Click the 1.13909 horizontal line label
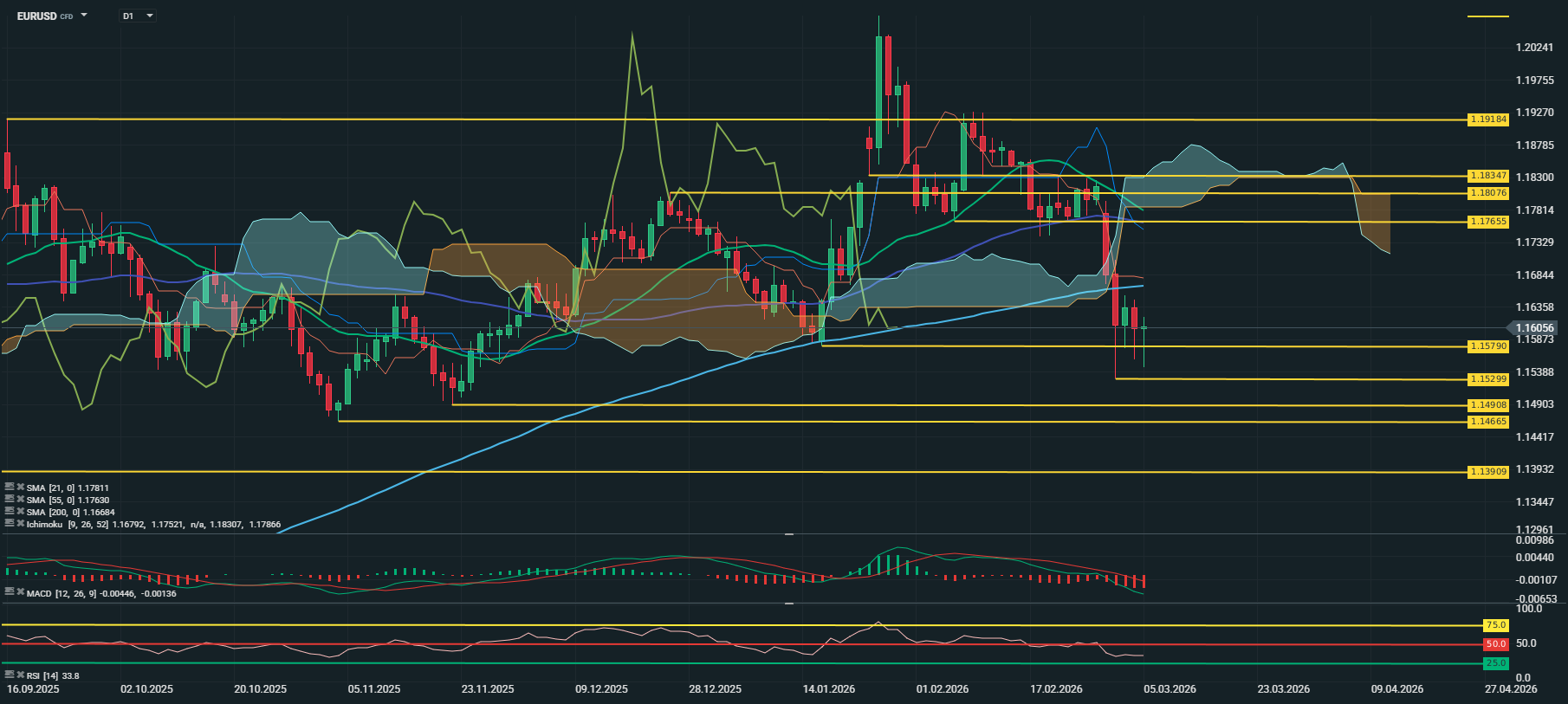The height and width of the screenshot is (704, 1568). [x=1488, y=472]
